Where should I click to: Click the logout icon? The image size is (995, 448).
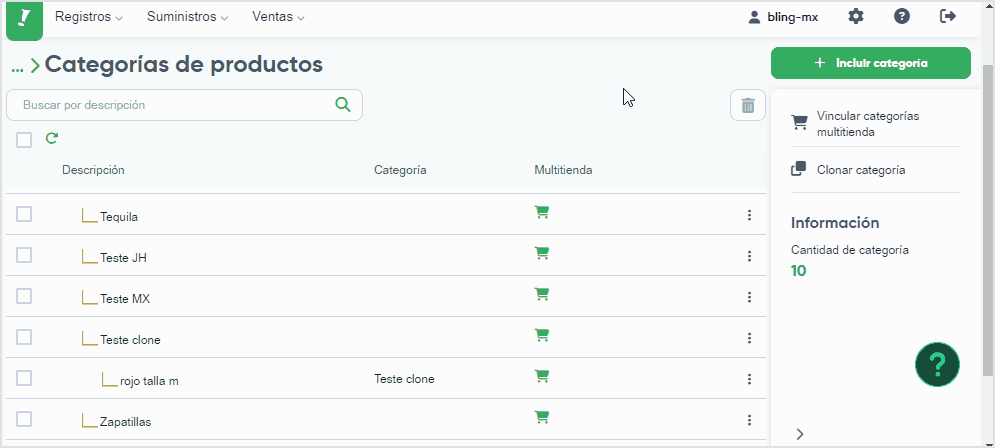point(948,16)
